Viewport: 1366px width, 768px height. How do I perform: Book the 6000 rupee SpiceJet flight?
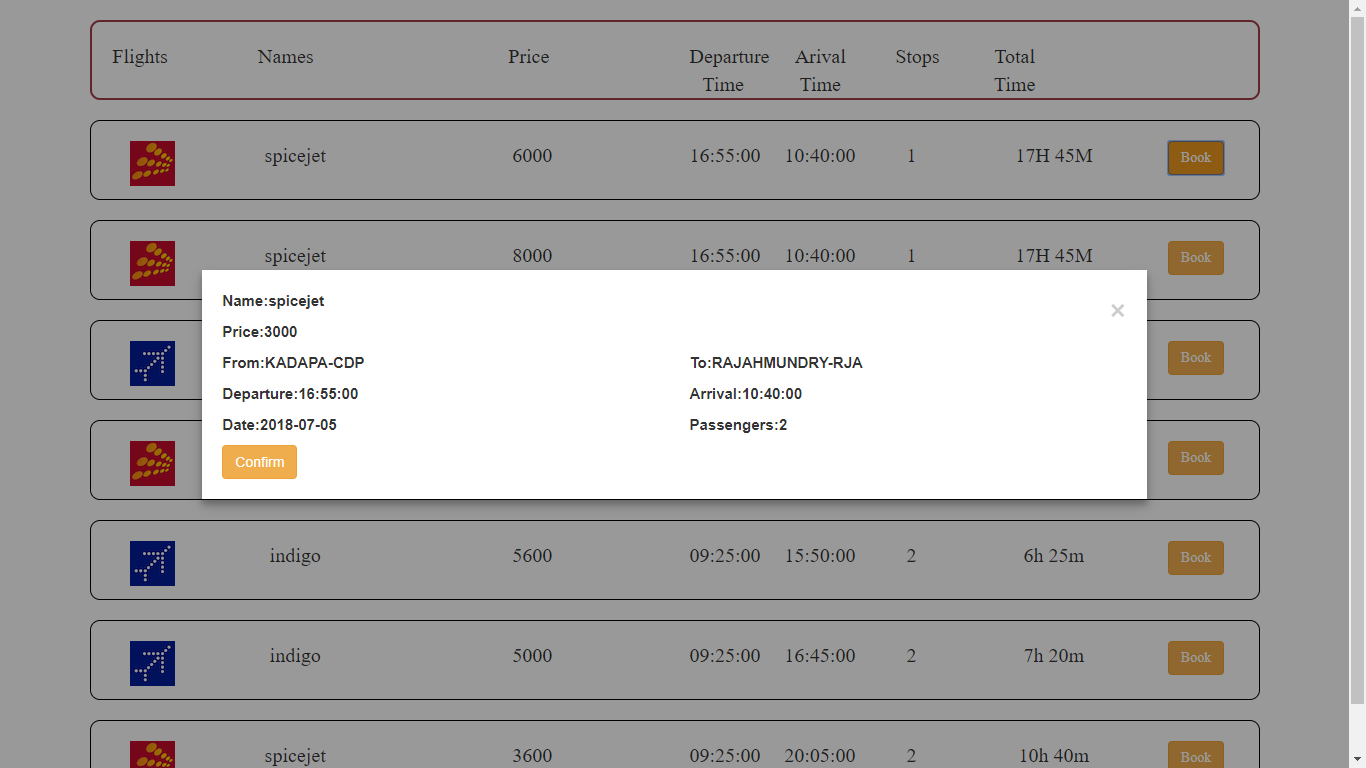tap(1195, 157)
